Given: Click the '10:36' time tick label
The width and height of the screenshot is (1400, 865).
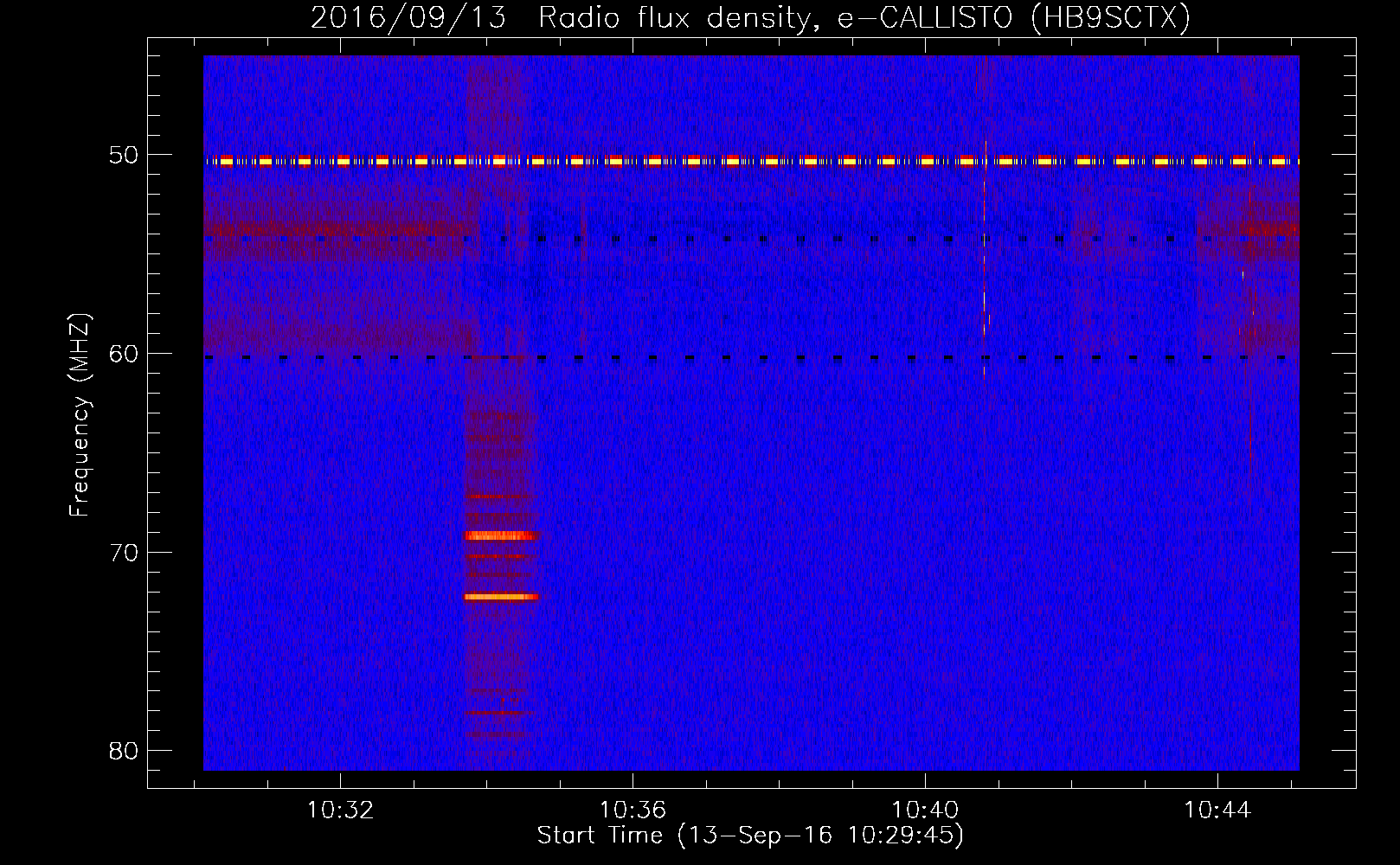Looking at the screenshot, I should (633, 811).
